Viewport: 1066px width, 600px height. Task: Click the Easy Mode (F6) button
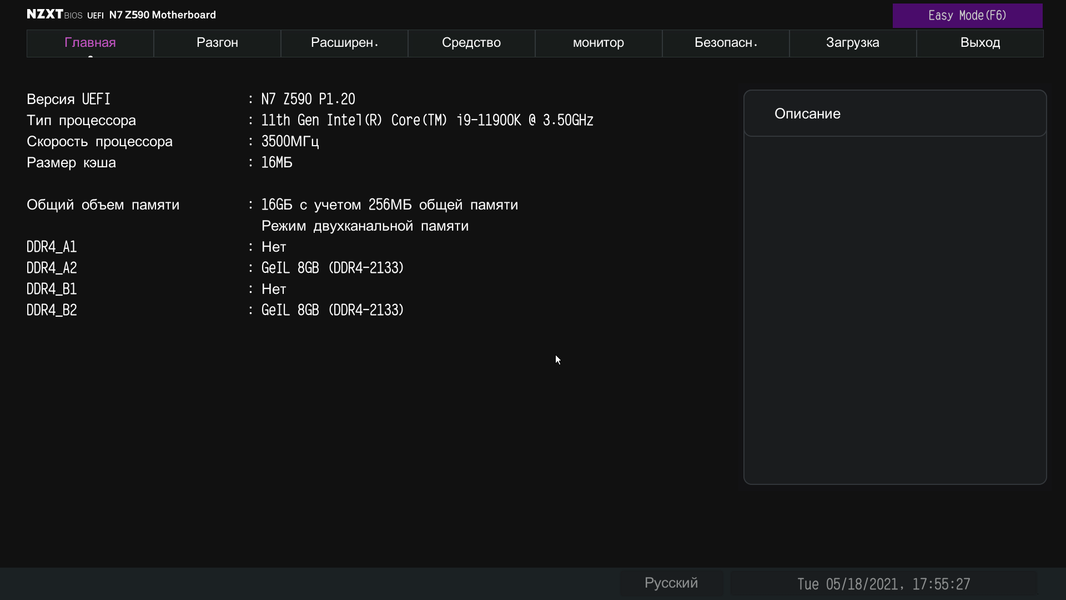967,15
